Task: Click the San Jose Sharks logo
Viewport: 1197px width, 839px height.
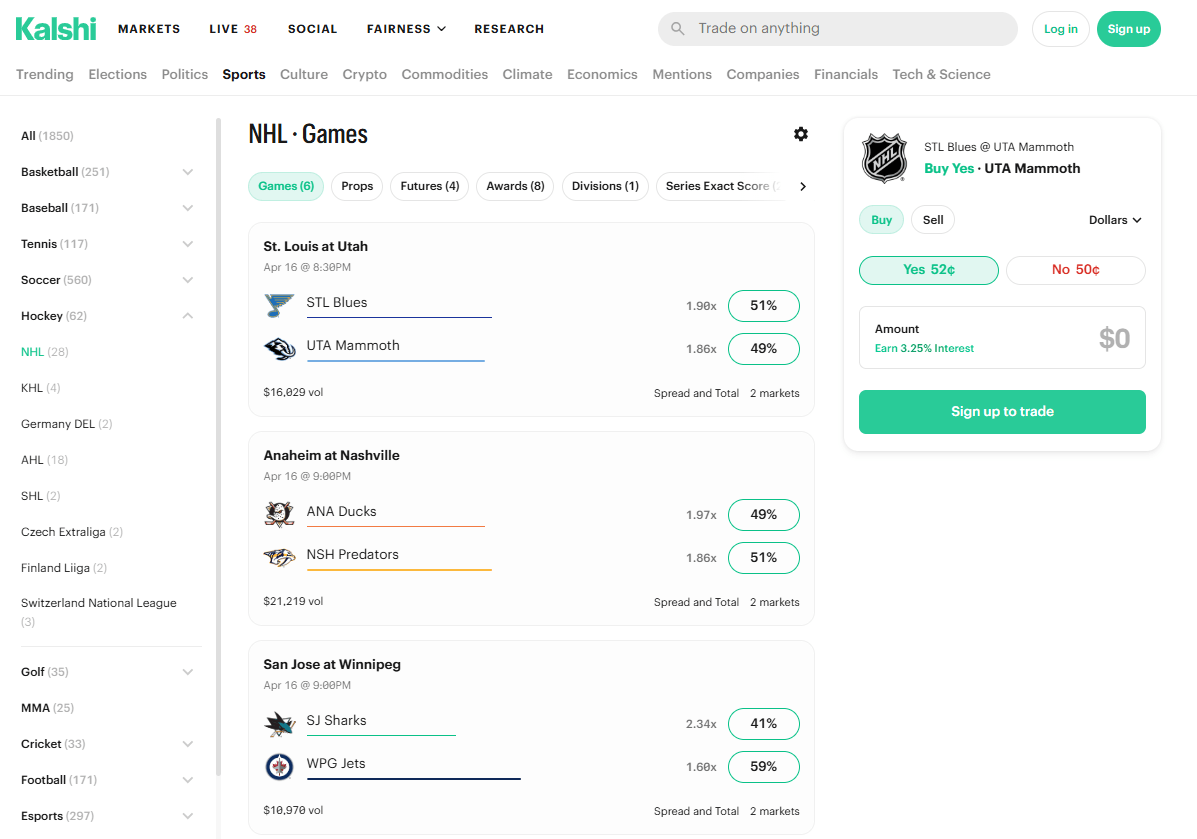Action: [x=280, y=723]
